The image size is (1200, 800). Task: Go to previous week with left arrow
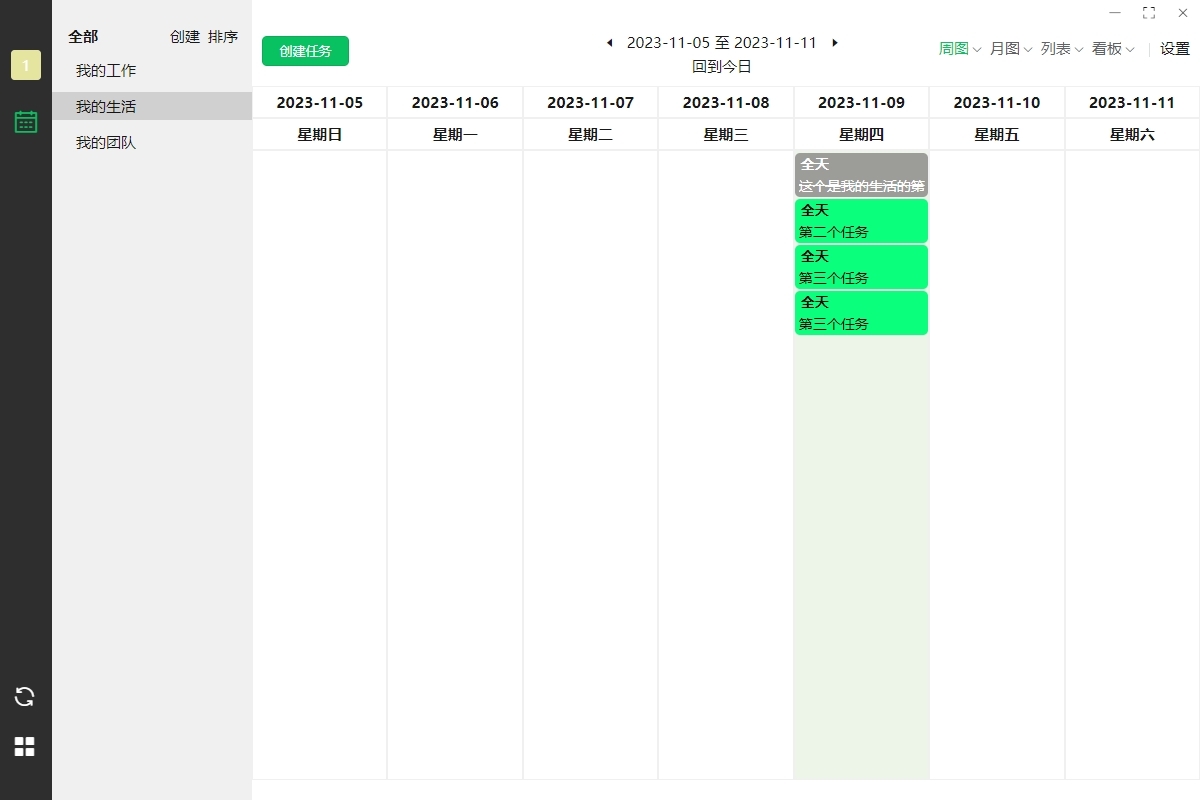[610, 43]
